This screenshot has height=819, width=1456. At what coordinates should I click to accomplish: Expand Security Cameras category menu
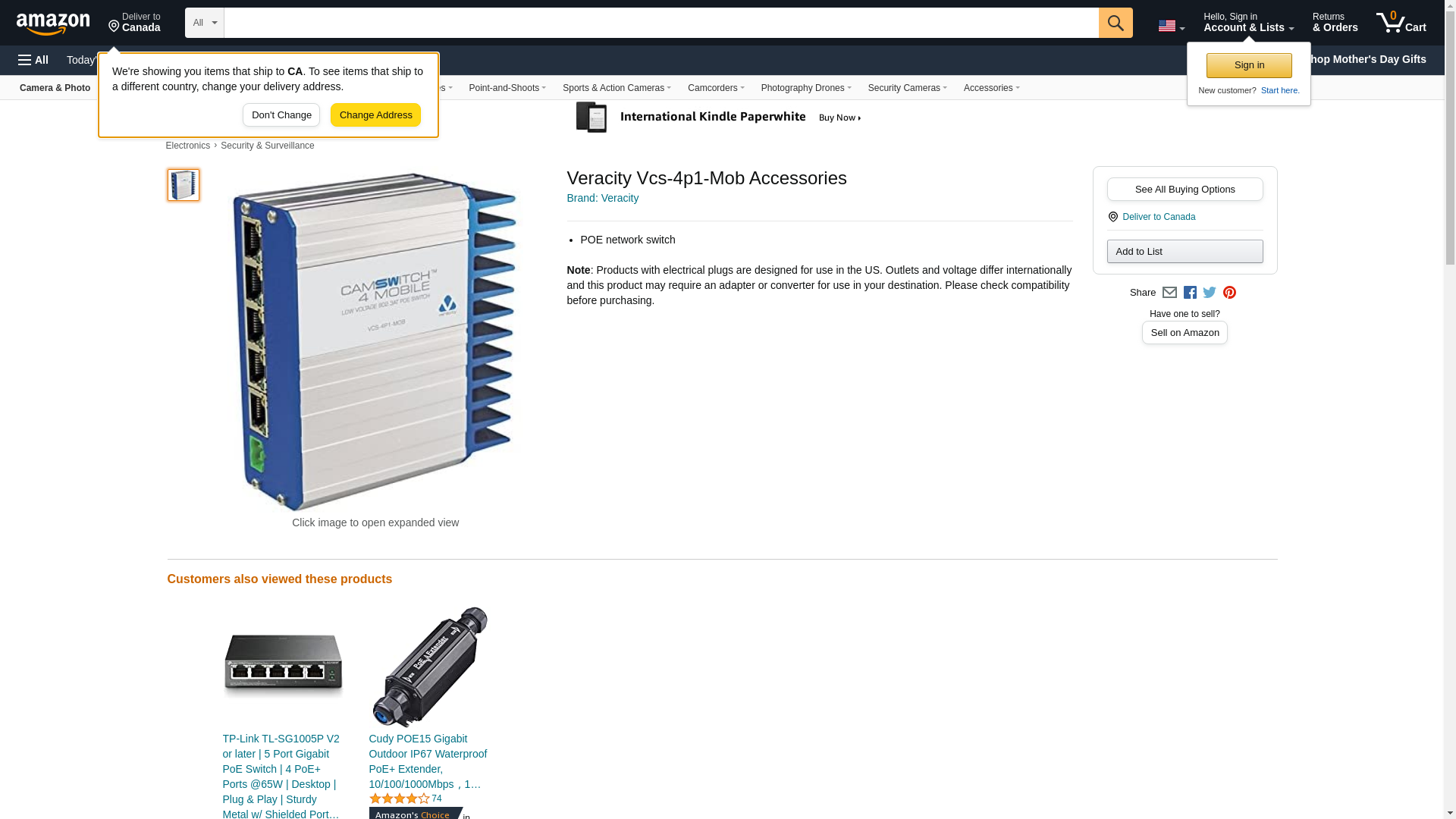[907, 88]
